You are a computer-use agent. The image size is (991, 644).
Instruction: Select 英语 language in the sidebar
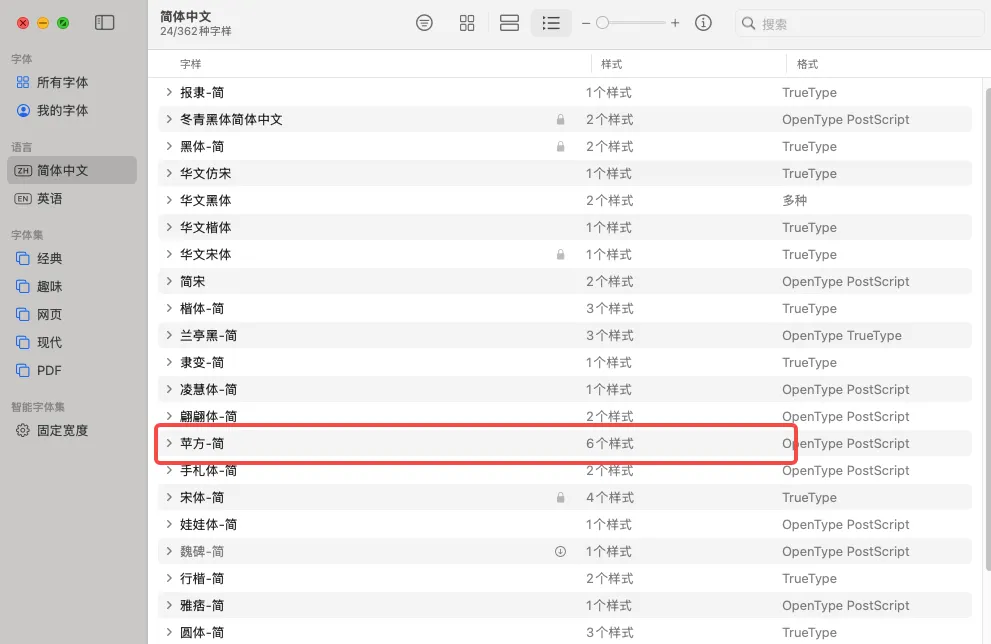50,198
